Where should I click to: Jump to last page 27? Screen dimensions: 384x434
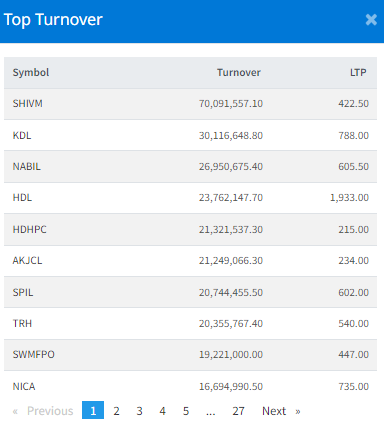[x=238, y=411]
